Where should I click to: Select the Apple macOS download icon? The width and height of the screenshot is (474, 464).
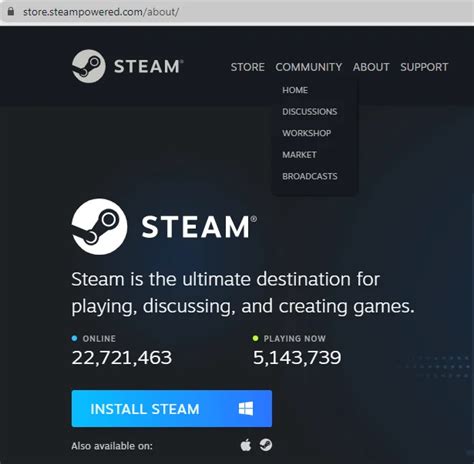tap(246, 445)
